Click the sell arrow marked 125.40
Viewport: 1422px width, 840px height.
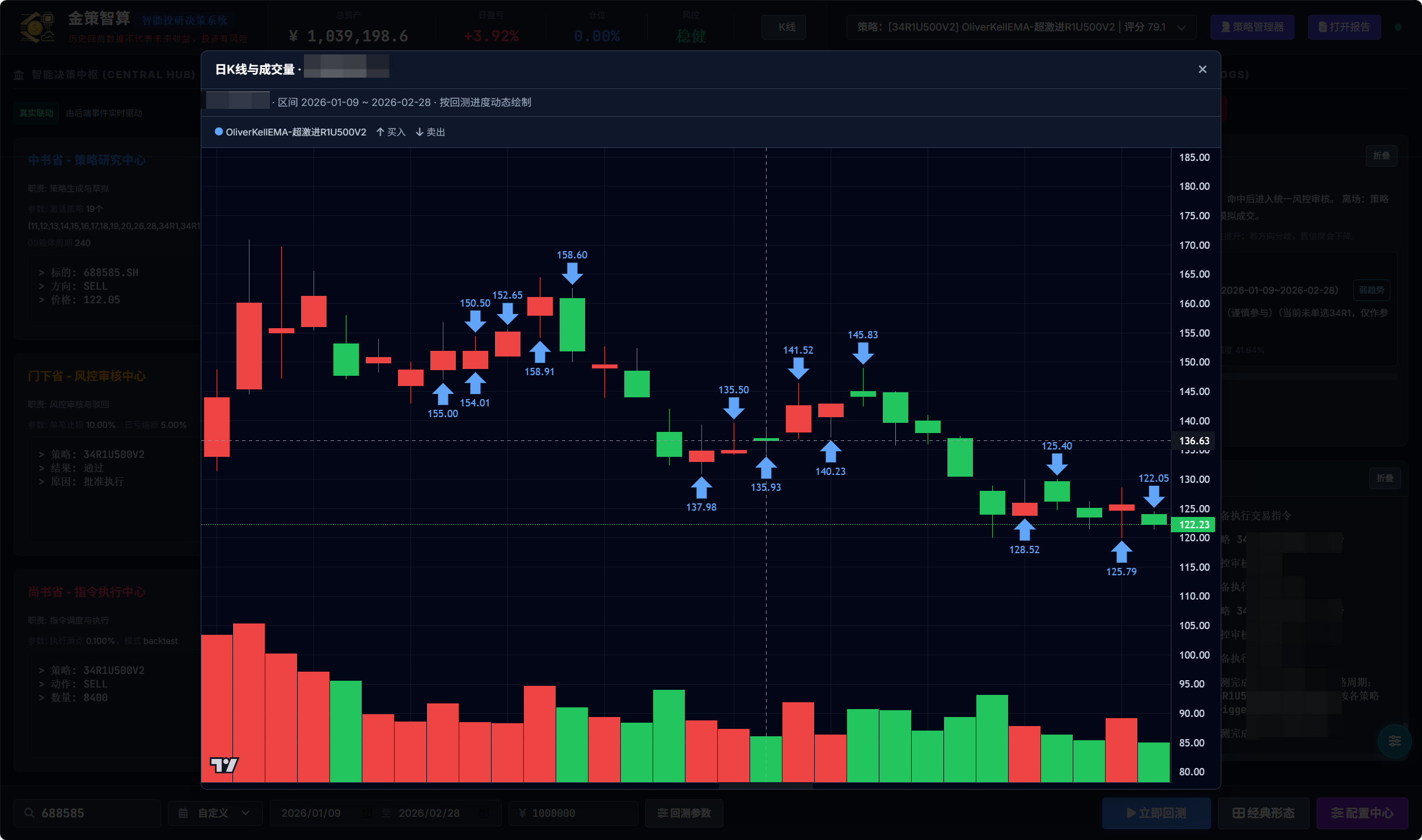coord(1057,464)
